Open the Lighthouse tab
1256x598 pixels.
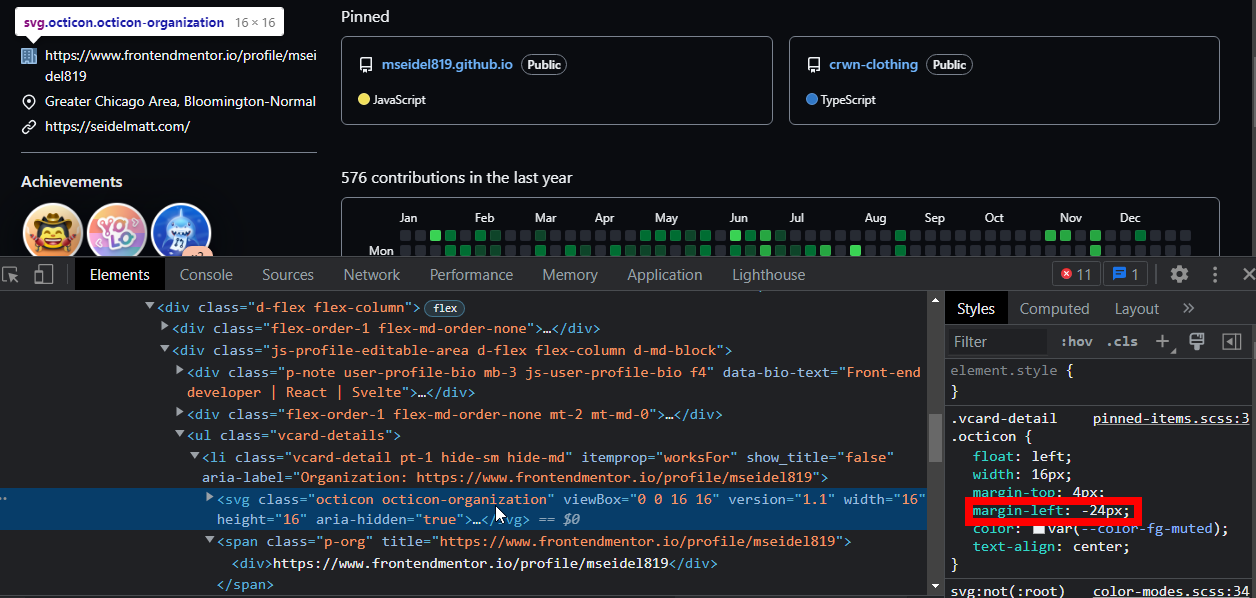pos(768,274)
